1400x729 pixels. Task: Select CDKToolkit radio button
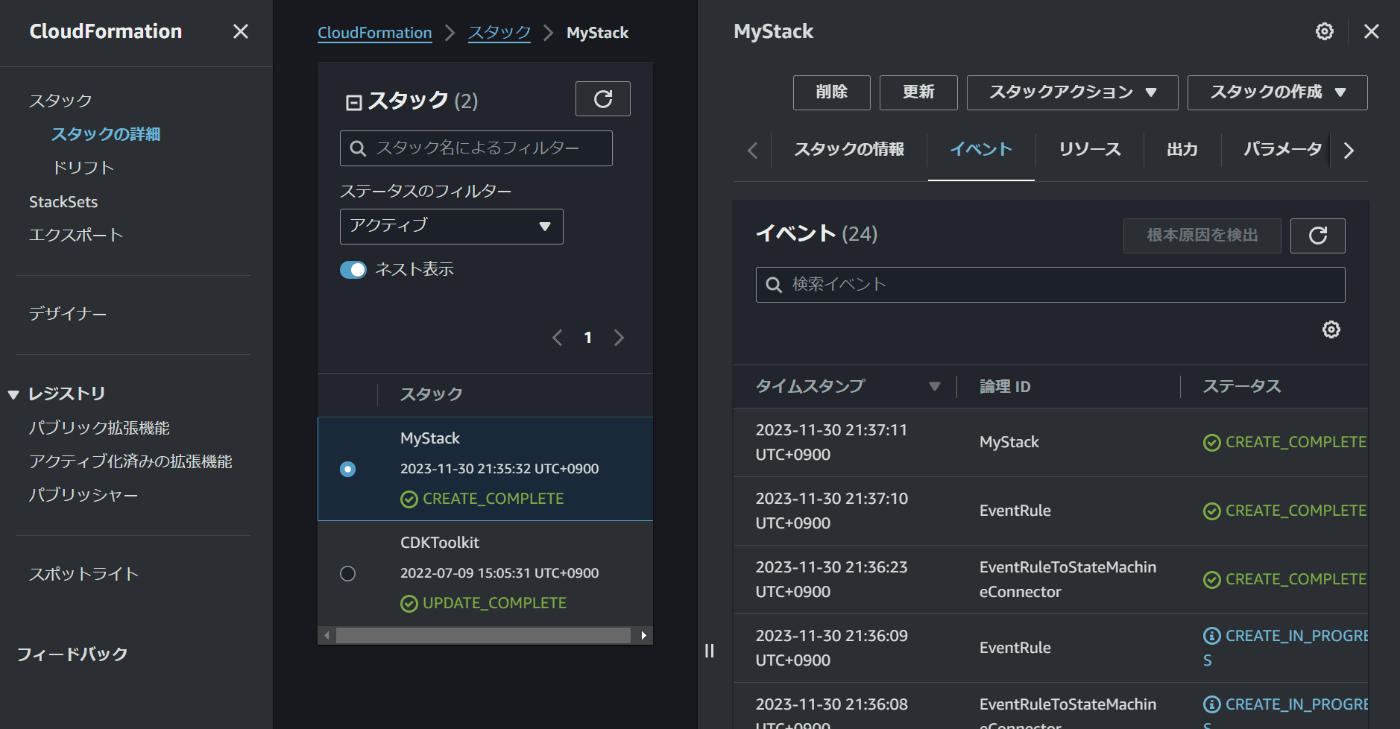(347, 574)
